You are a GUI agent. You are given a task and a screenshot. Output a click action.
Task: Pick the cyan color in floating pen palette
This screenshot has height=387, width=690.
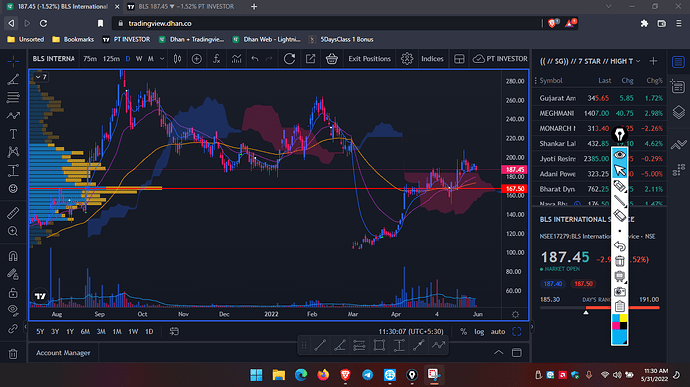(x=616, y=318)
